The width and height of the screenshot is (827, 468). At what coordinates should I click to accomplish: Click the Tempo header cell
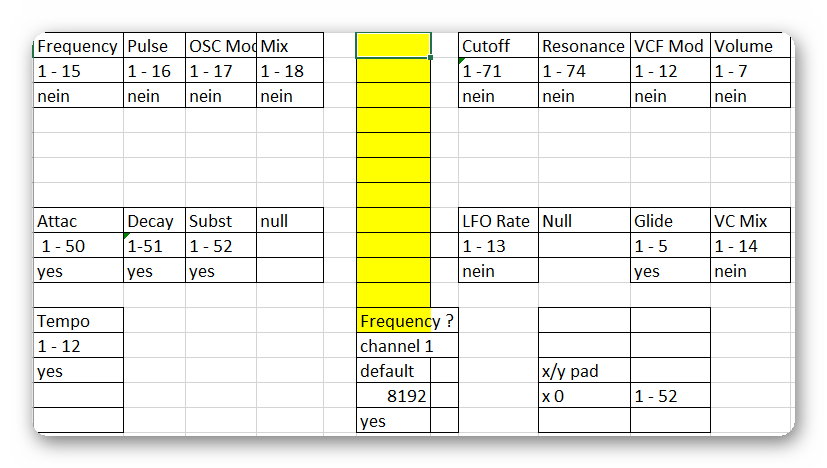pos(79,320)
